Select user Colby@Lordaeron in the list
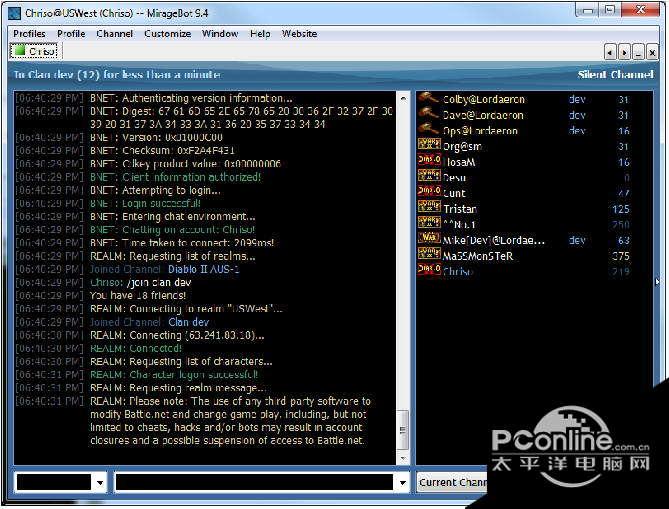Screen dimensions: 669x509 [x=483, y=99]
